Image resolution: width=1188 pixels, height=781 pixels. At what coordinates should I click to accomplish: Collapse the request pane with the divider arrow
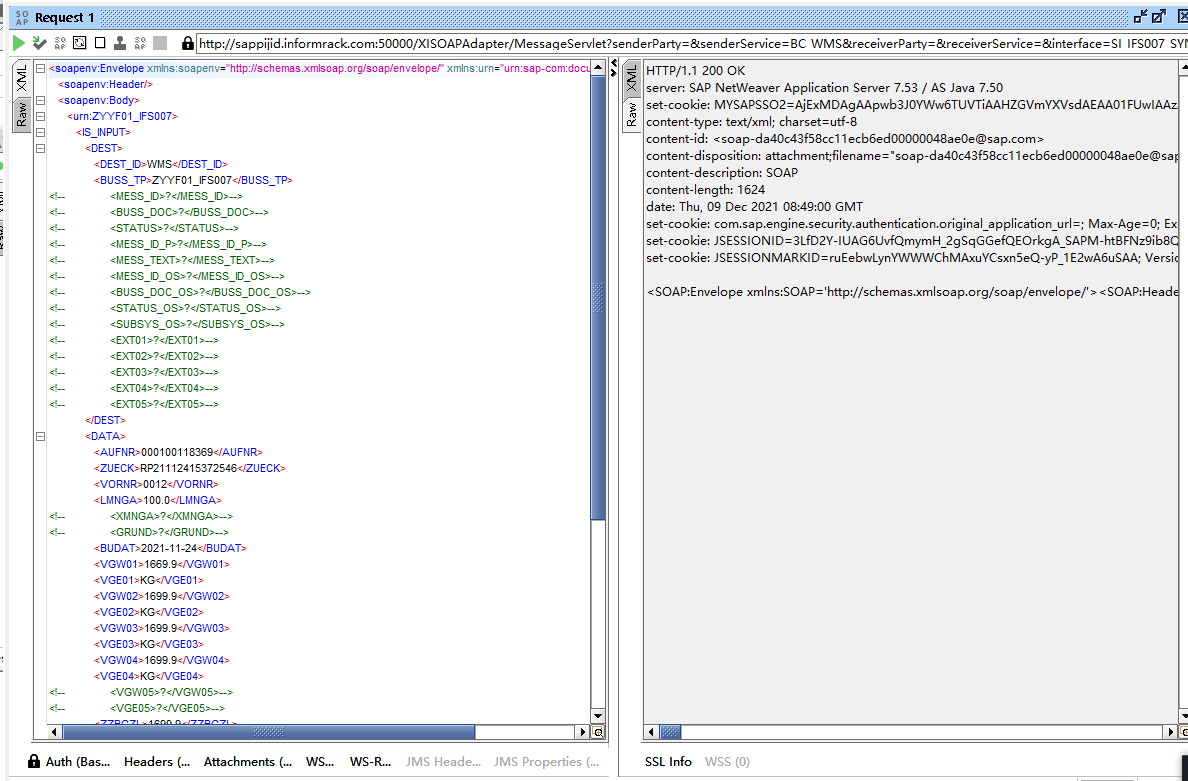point(615,62)
